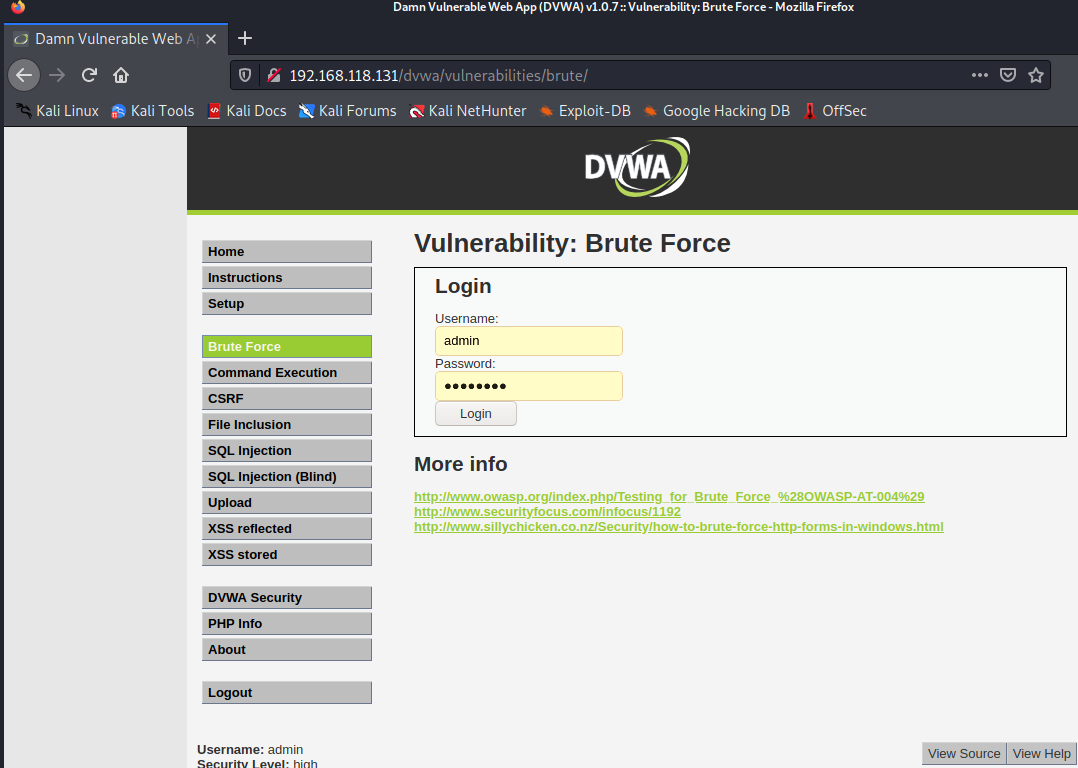Open the Instructions menu item
The width and height of the screenshot is (1078, 768).
tap(287, 278)
